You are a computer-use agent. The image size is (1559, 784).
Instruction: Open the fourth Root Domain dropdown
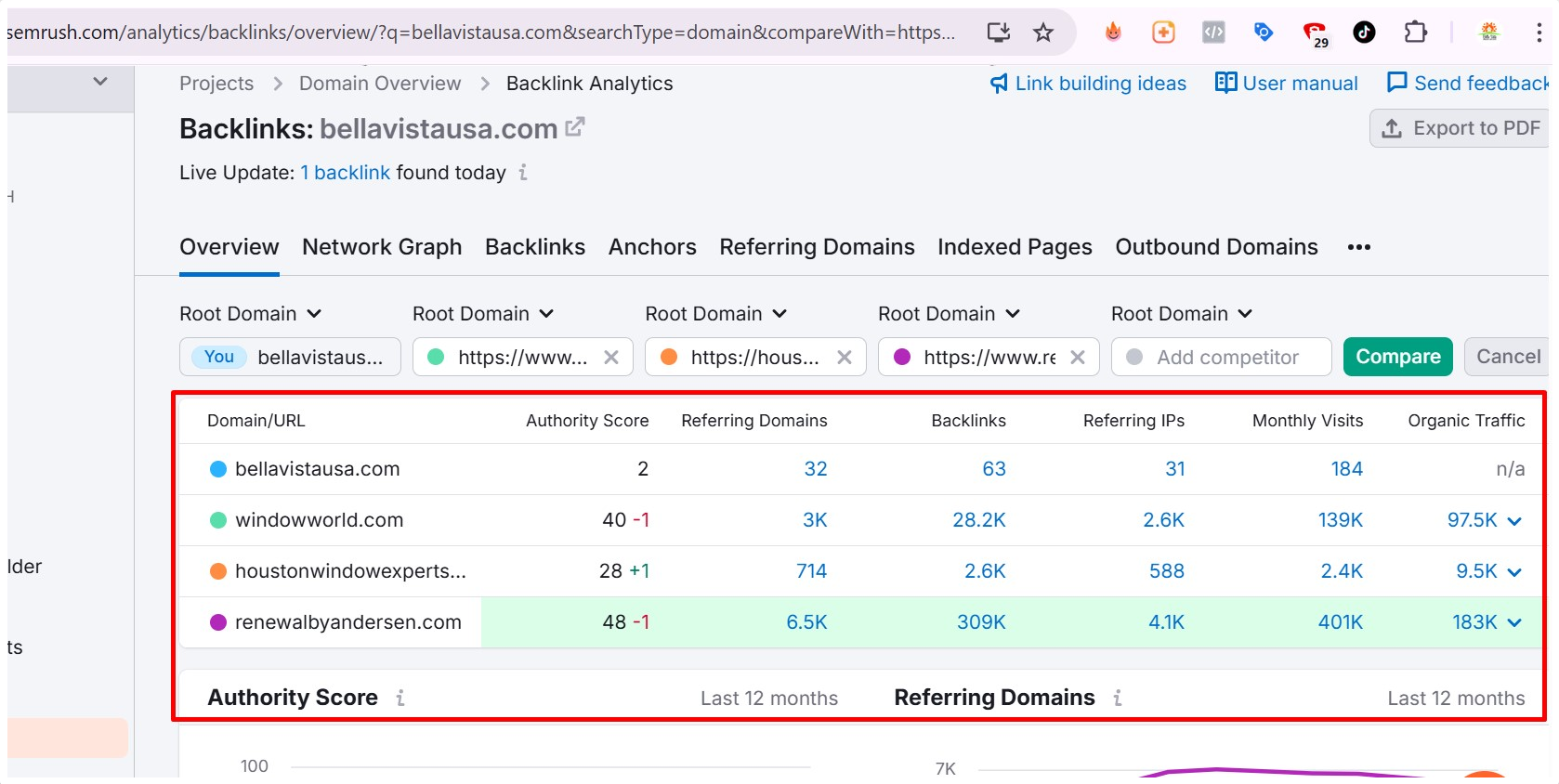pos(950,314)
